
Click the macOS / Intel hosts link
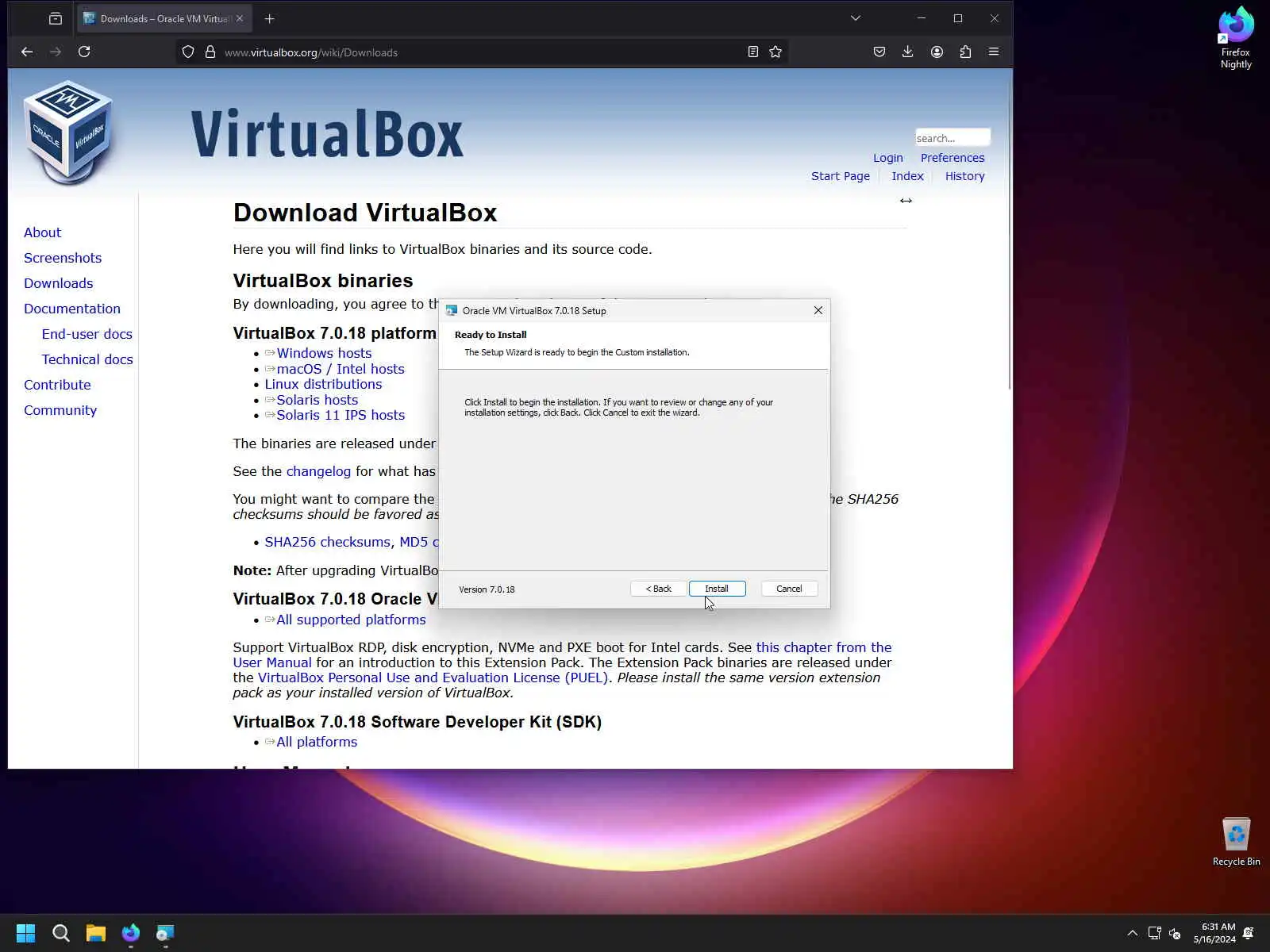pyautogui.click(x=341, y=369)
